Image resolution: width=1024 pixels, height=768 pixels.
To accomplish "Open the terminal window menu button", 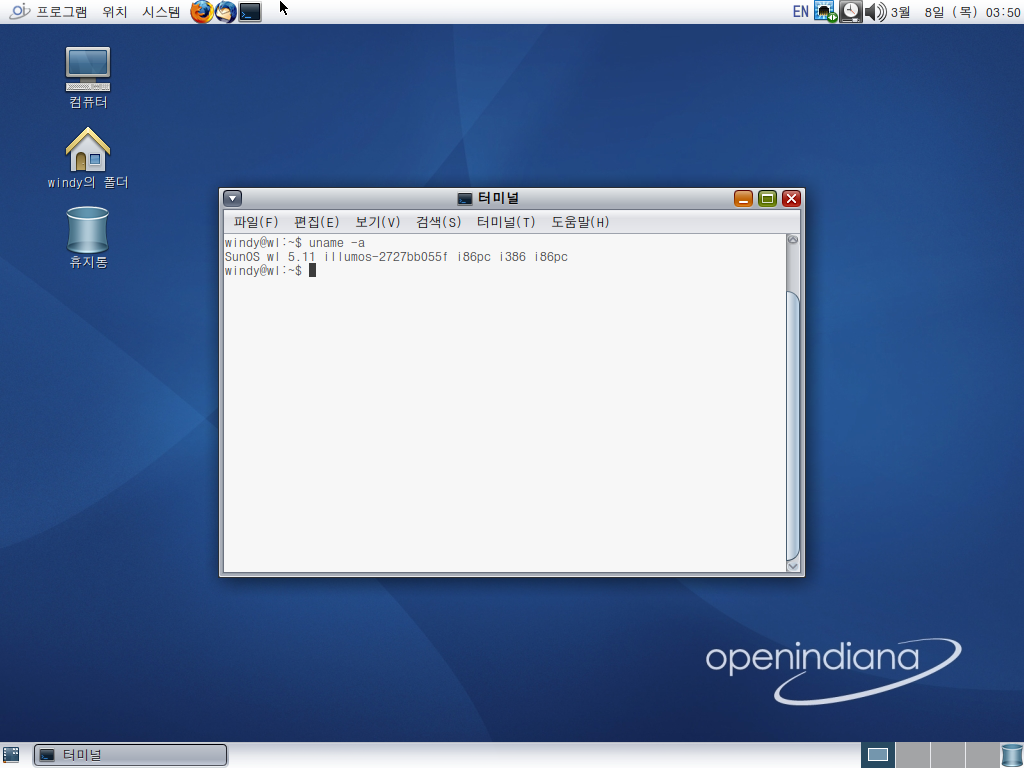I will 232,199.
